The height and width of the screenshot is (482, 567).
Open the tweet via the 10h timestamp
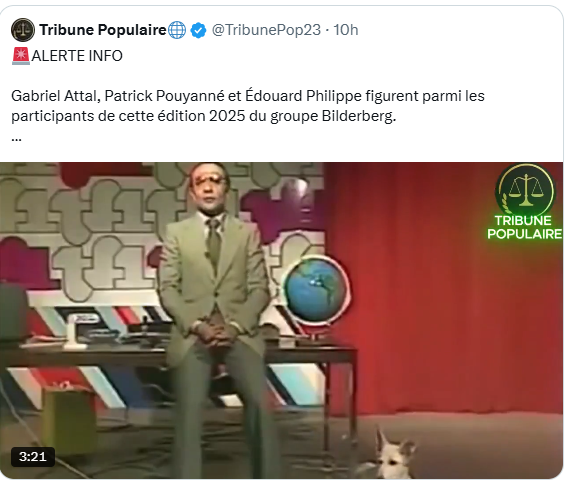coord(346,30)
